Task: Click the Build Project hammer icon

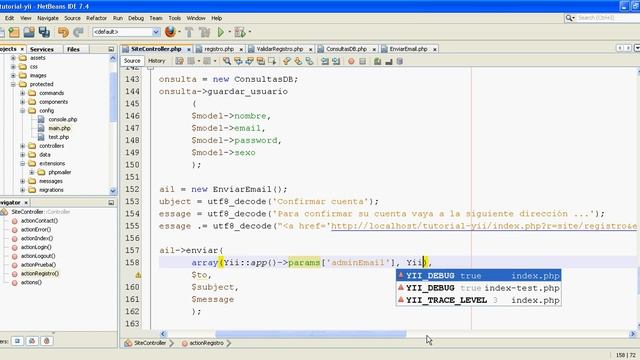Action: (x=189, y=32)
